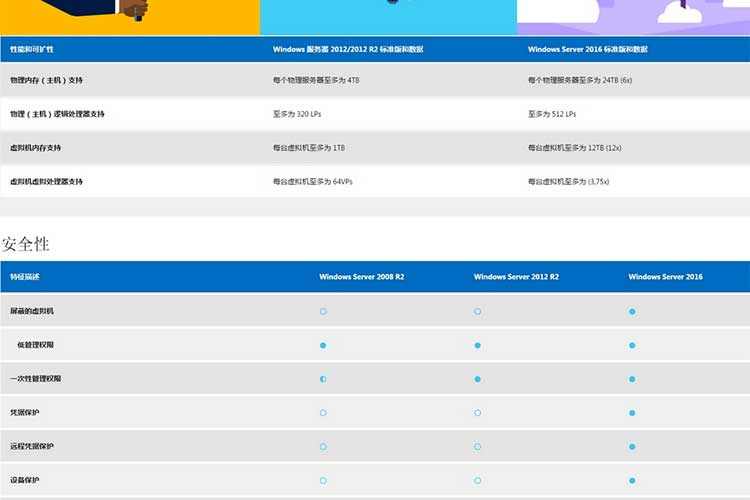Click the 至多为 512 LPs value
The image size is (750, 500).
[552, 114]
